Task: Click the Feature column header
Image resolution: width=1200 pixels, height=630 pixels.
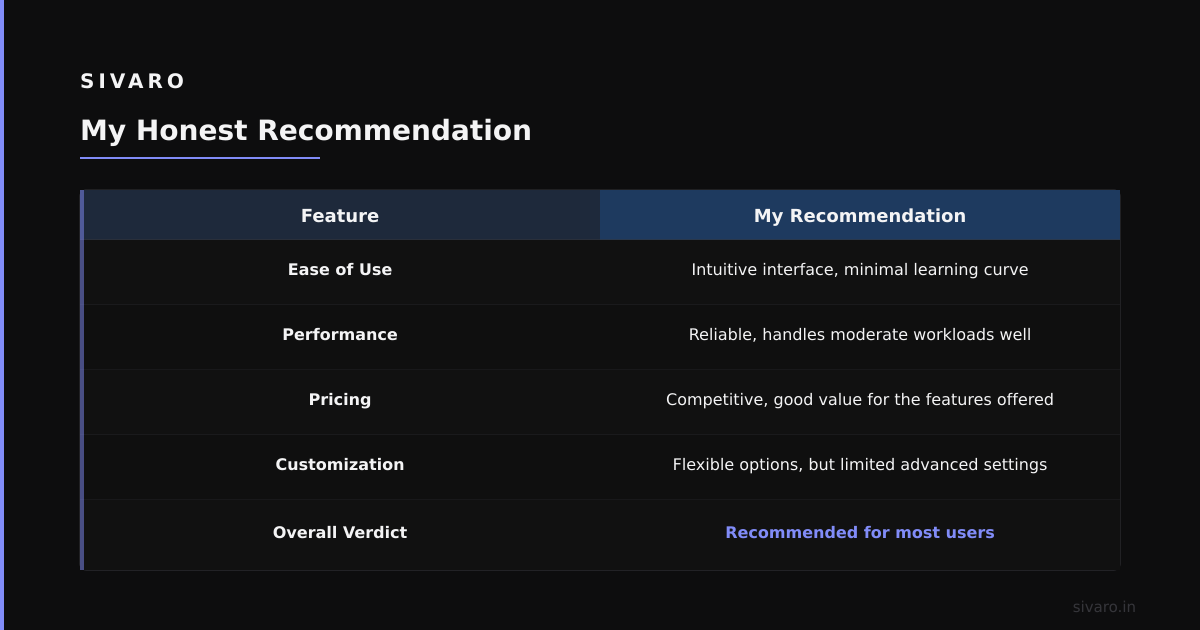Action: point(340,215)
